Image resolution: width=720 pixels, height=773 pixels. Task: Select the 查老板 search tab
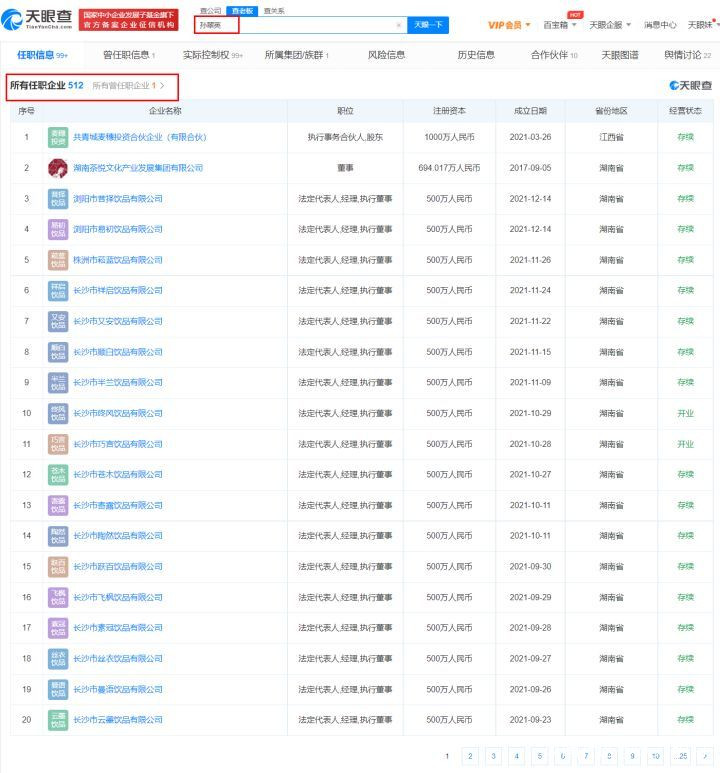coord(242,10)
